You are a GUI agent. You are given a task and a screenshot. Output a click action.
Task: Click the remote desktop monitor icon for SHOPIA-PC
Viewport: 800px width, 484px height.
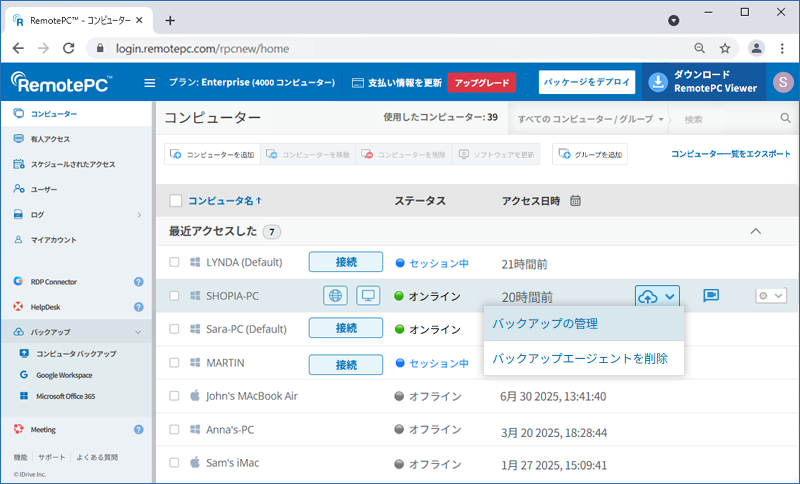click(x=368, y=295)
